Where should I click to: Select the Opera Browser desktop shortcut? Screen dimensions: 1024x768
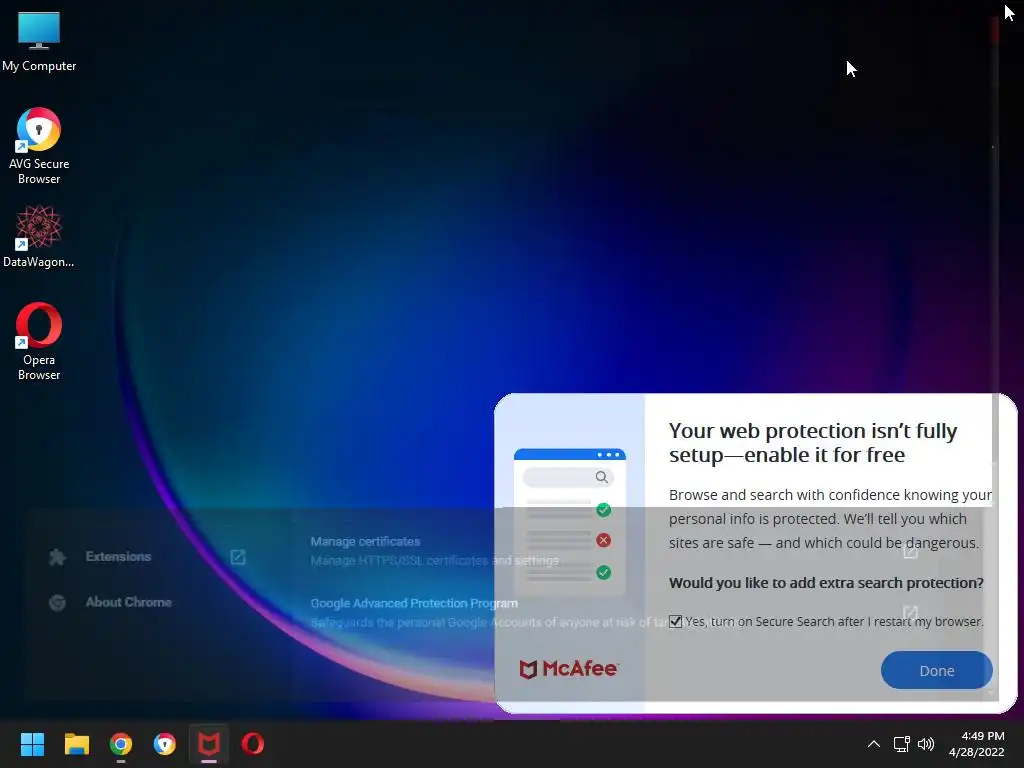tap(39, 342)
